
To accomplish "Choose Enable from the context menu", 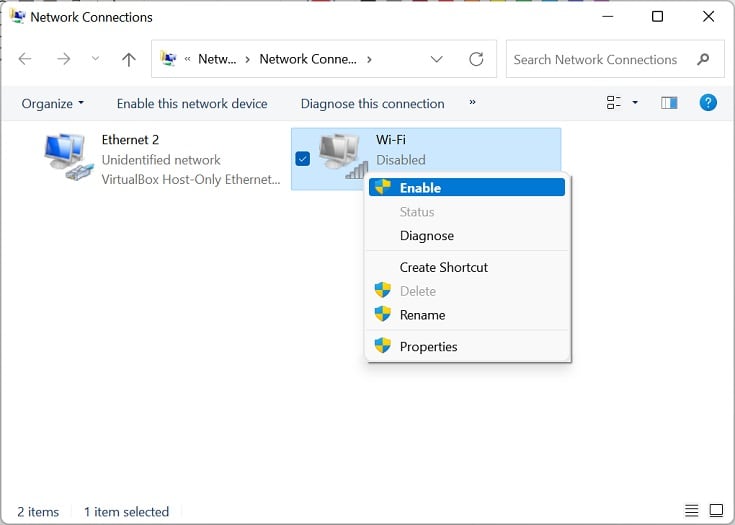I will point(467,188).
